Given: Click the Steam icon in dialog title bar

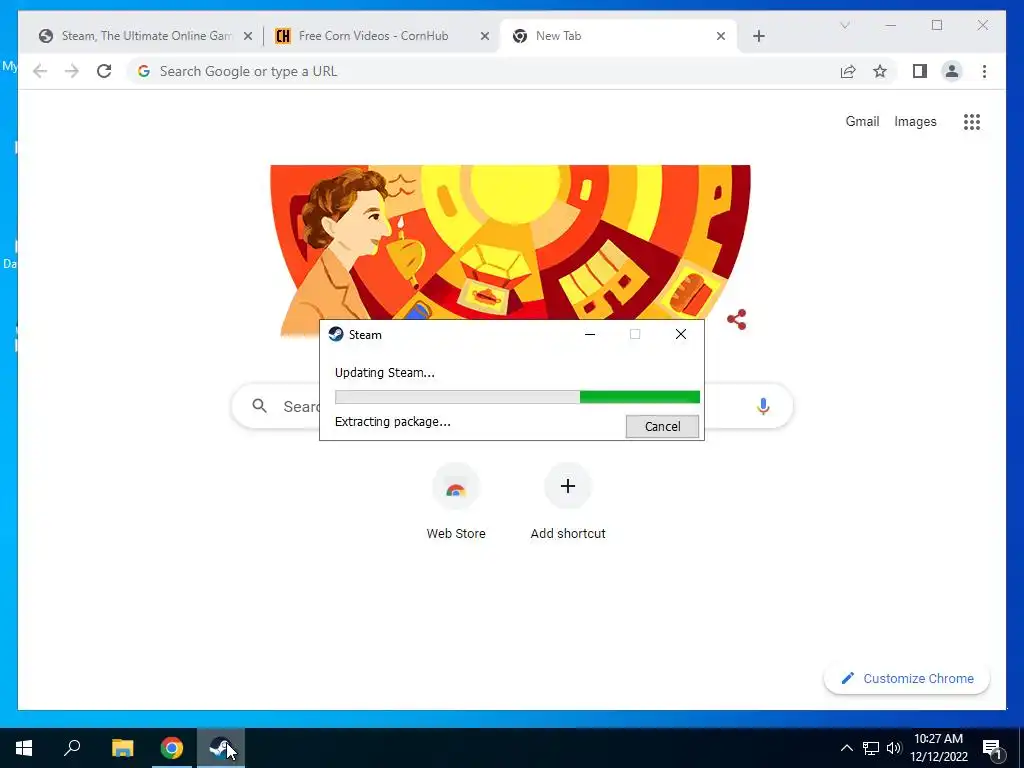Looking at the screenshot, I should point(336,334).
